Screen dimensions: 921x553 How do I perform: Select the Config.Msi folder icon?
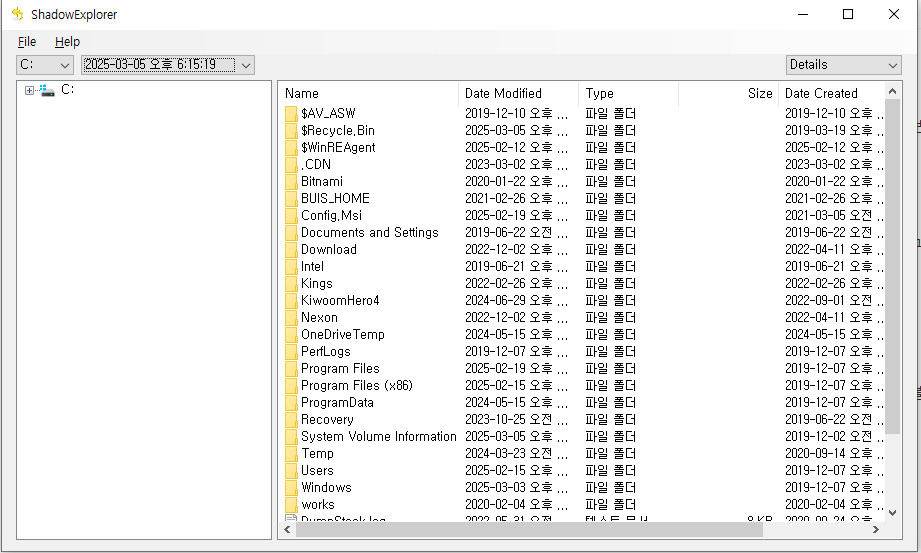pos(291,216)
